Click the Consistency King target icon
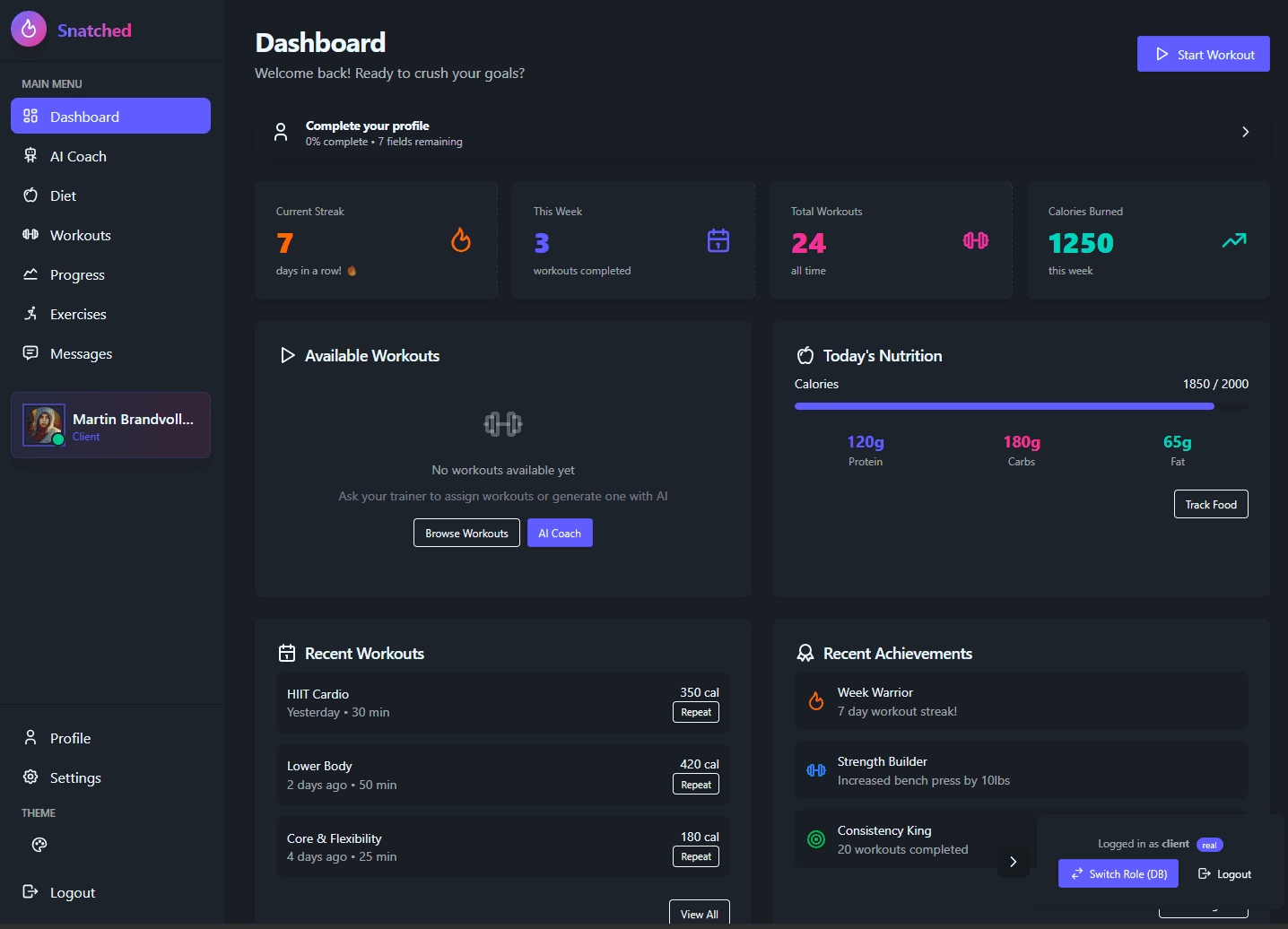The width and height of the screenshot is (1288, 929). (816, 839)
